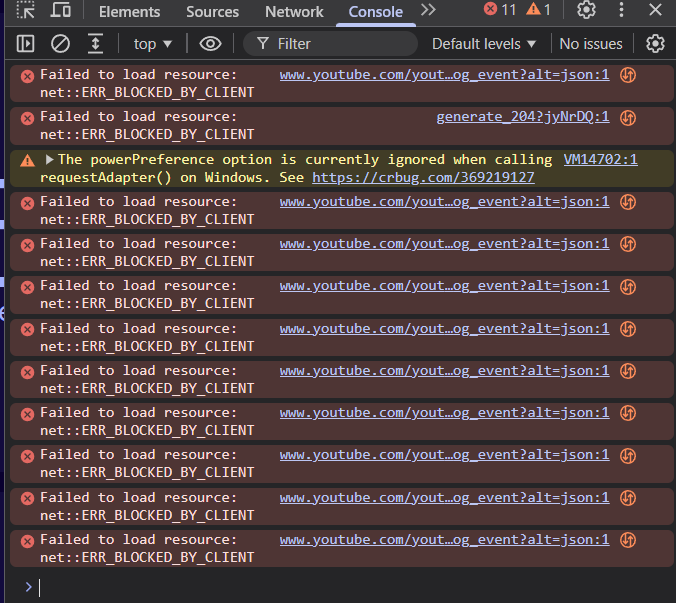This screenshot has width=676, height=603.
Task: Click the error icon on generate_204 row
Action: (27, 118)
